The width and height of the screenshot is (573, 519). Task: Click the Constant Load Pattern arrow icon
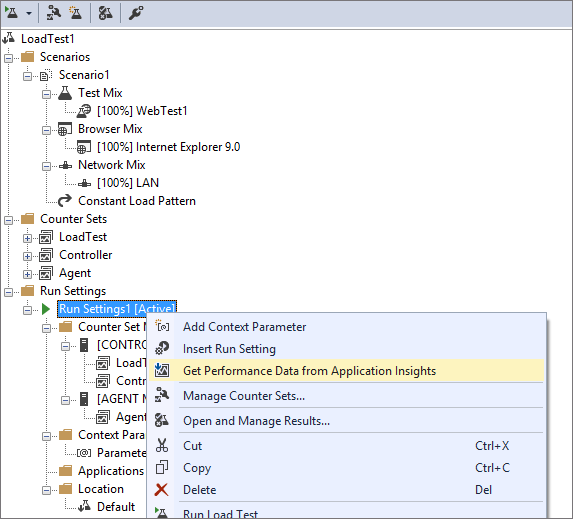[x=65, y=201]
